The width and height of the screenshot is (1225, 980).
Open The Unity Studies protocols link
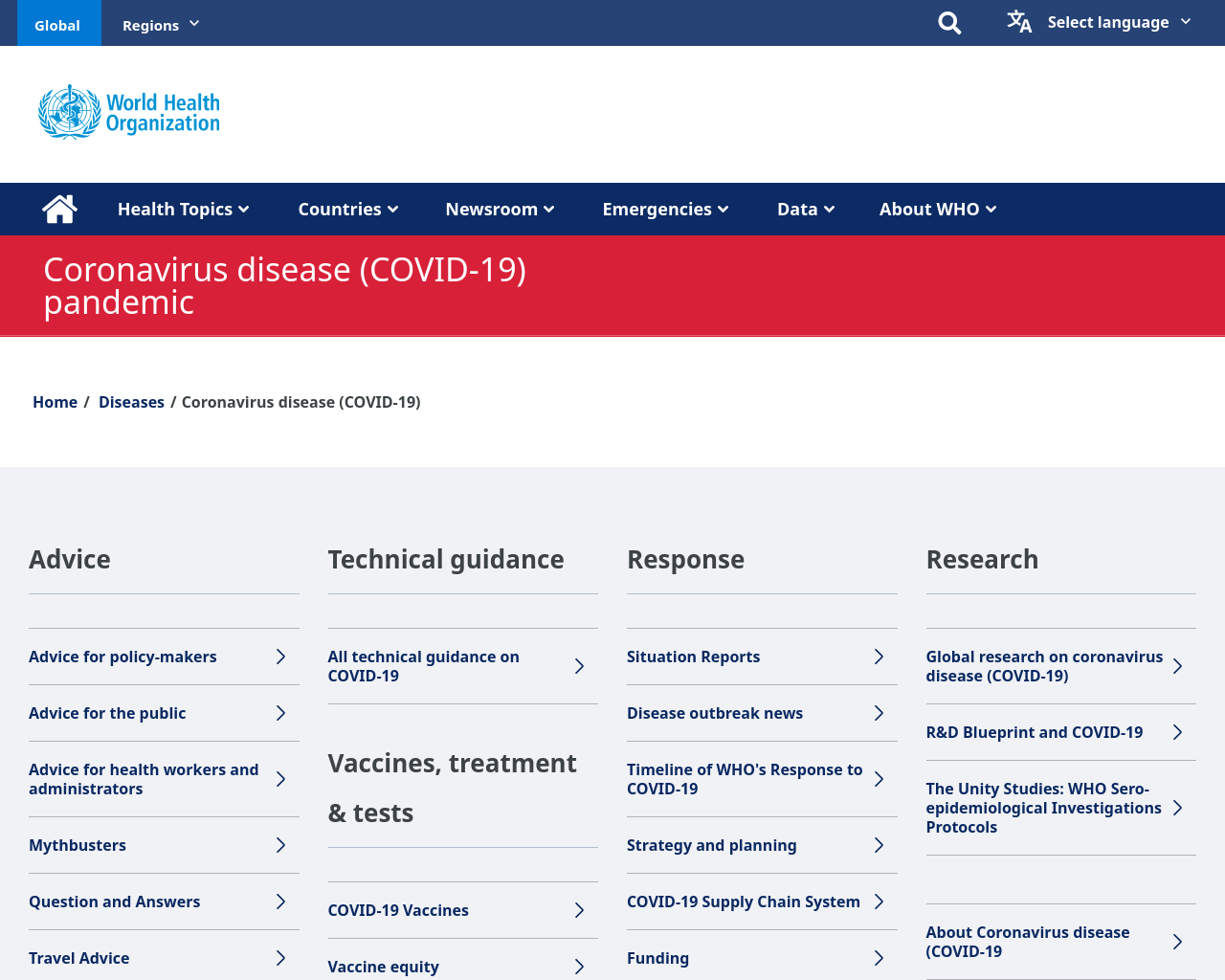point(1043,808)
